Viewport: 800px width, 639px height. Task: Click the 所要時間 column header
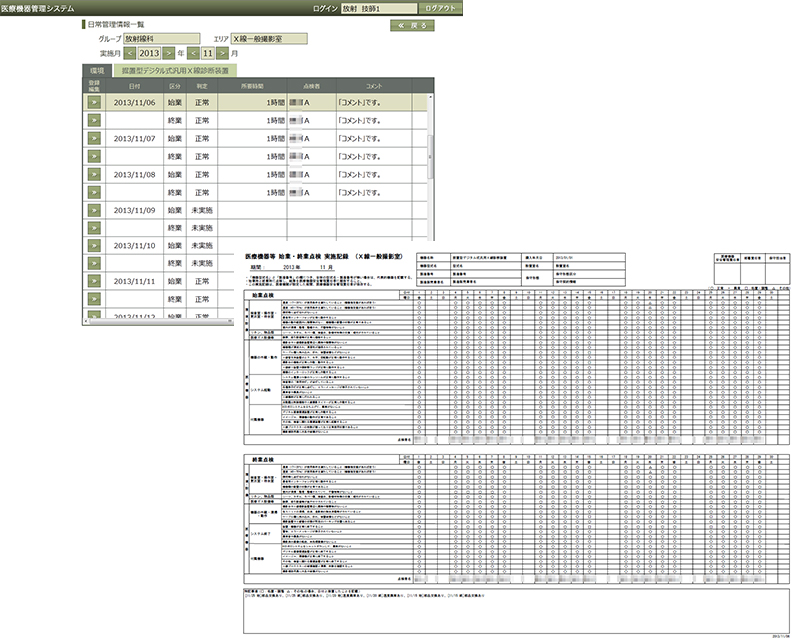(252, 86)
